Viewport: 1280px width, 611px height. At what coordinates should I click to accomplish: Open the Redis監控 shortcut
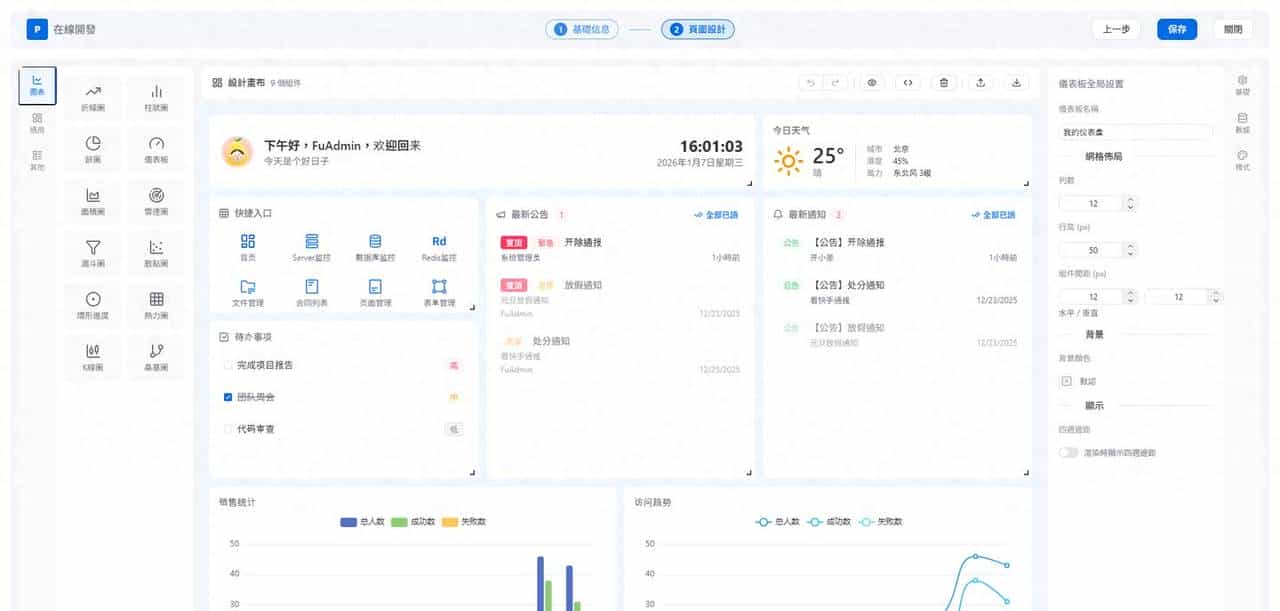click(x=439, y=247)
